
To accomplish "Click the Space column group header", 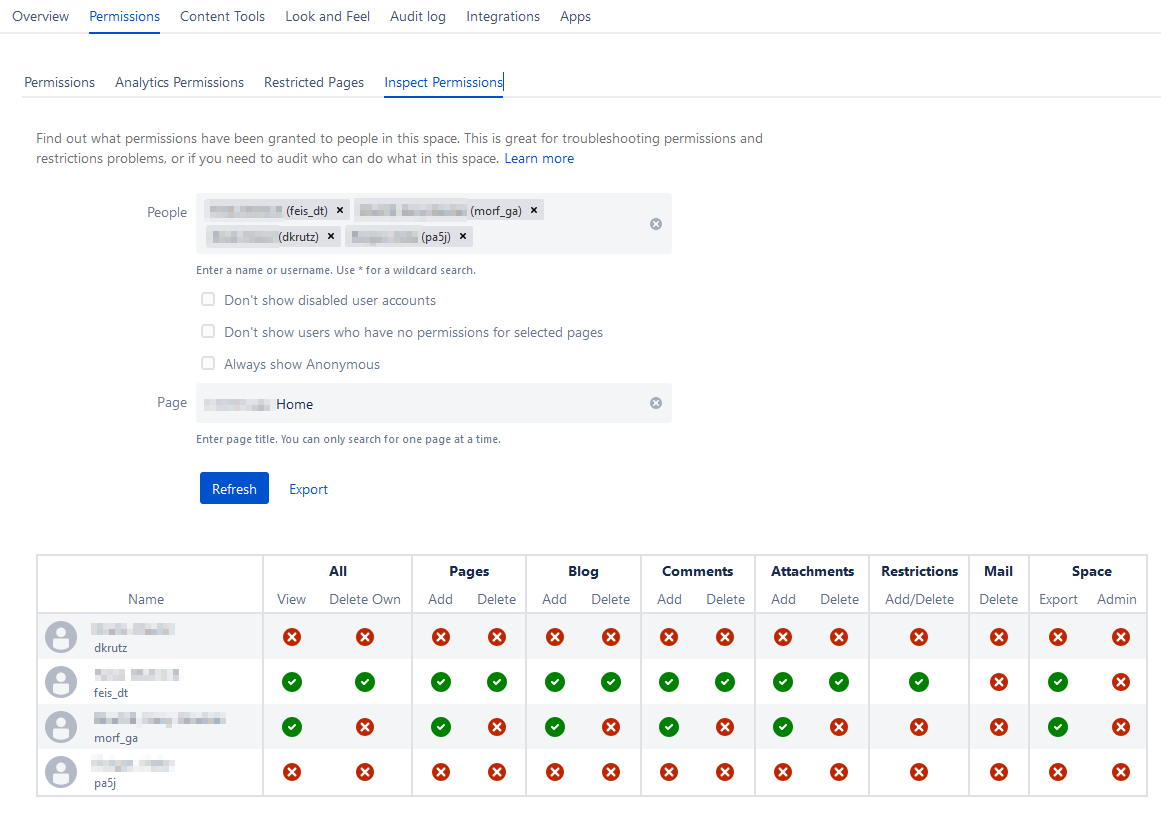I will point(1091,571).
